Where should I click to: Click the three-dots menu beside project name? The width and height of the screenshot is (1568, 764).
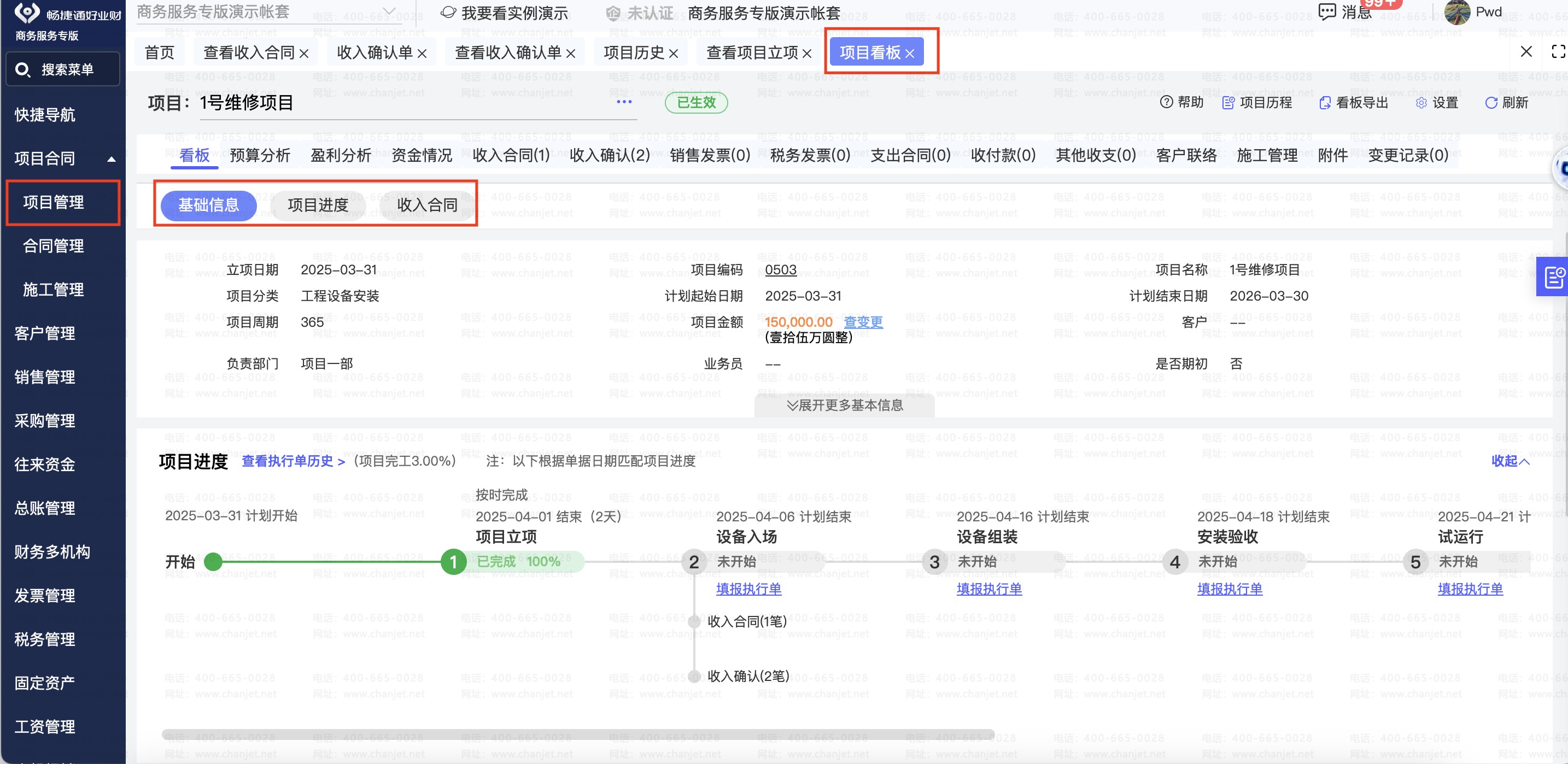[624, 102]
